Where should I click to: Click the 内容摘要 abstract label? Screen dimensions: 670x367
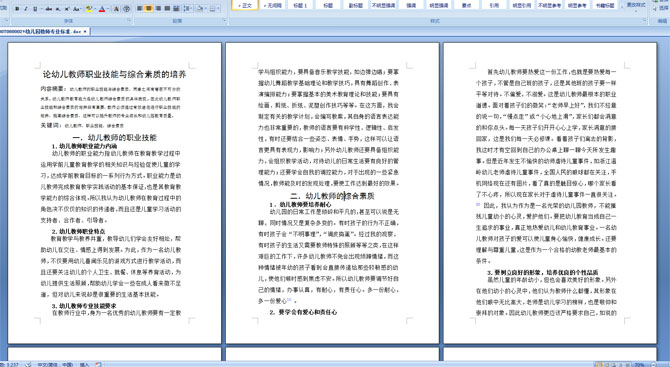click(x=53, y=89)
